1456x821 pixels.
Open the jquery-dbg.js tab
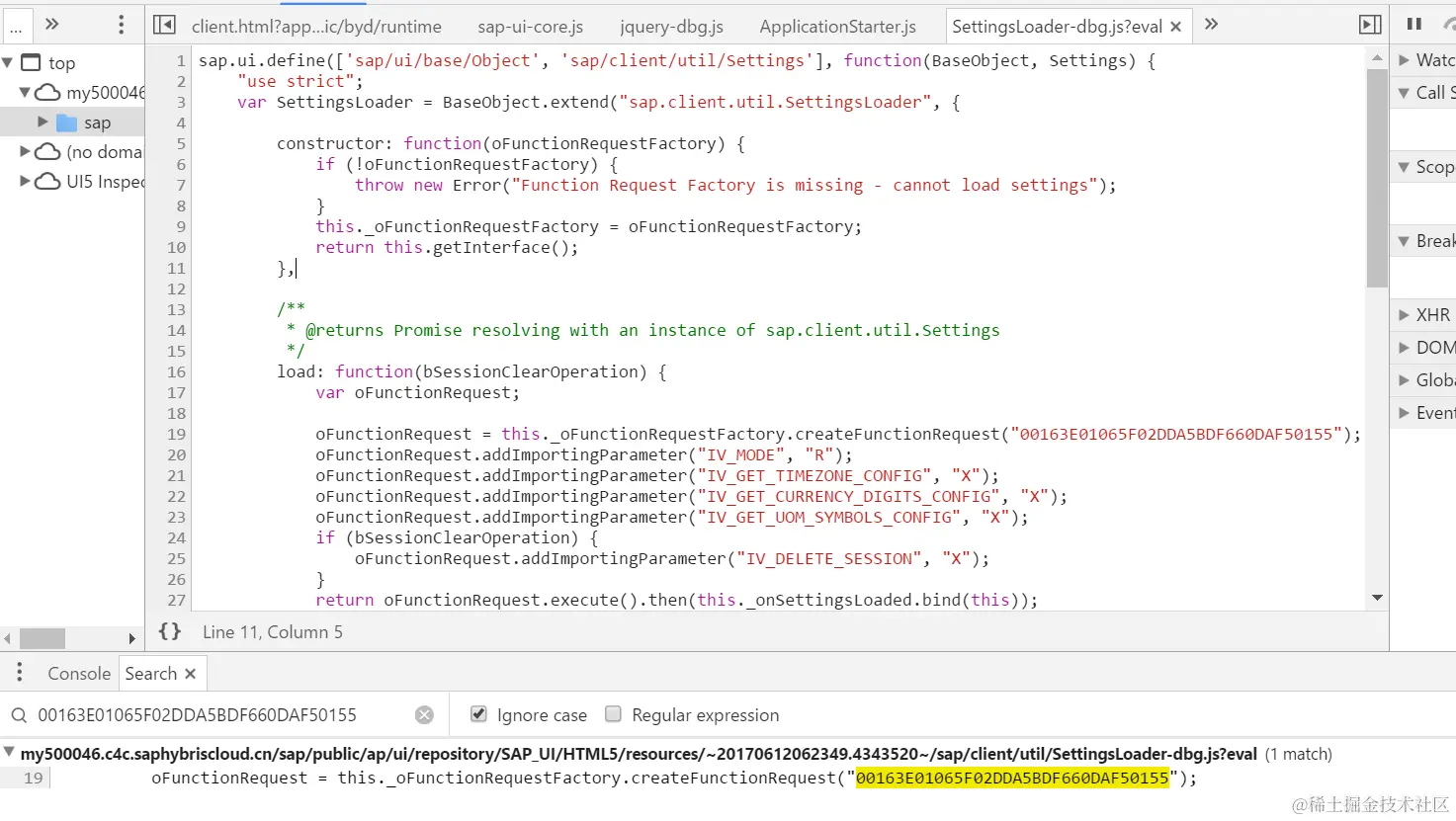pos(671,27)
